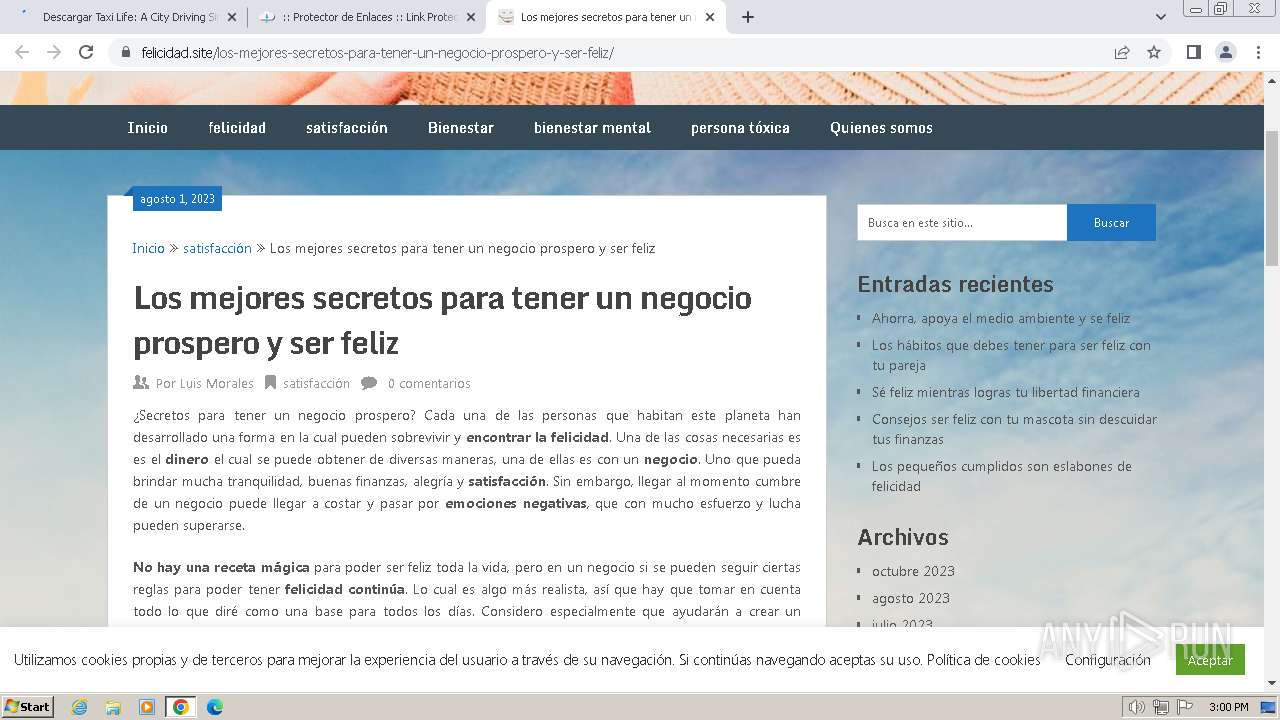1280x720 pixels.
Task: Click the author person icon
Action: (141, 383)
